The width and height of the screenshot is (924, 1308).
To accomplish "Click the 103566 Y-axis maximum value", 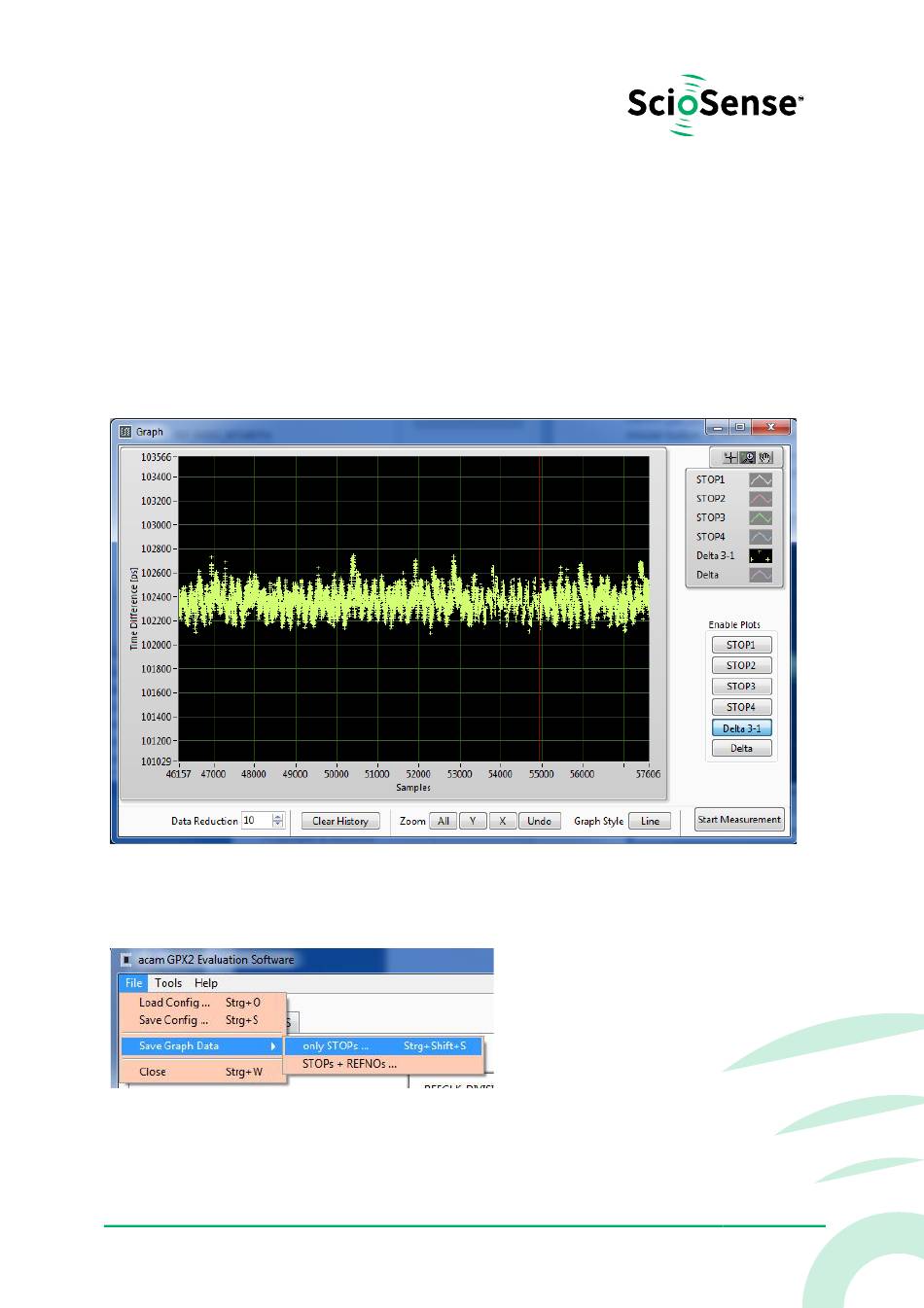I will 156,457.
